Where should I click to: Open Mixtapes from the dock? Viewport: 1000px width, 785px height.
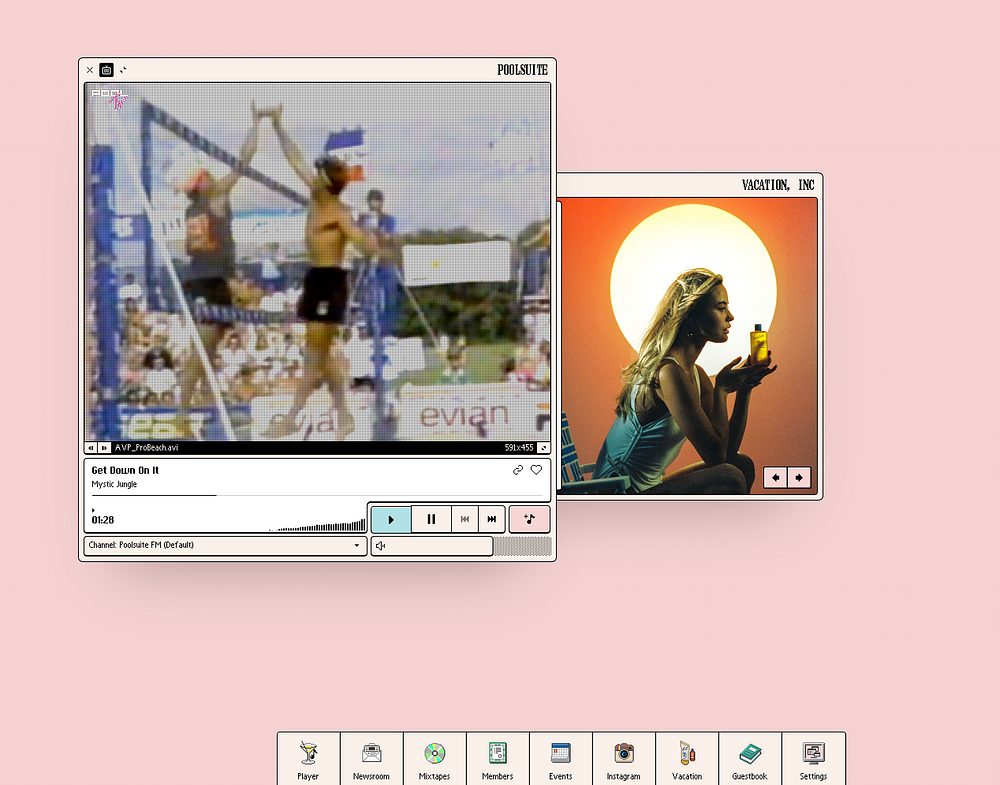434,759
